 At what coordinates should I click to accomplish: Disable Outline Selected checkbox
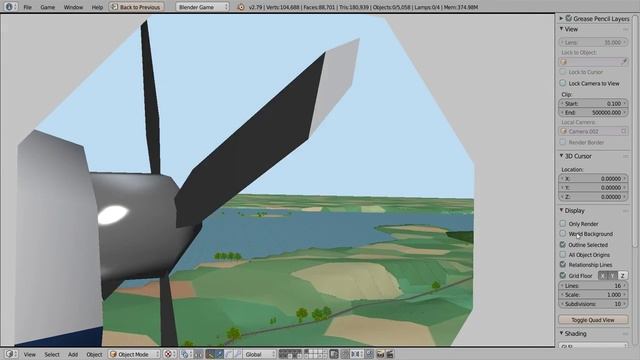click(563, 244)
